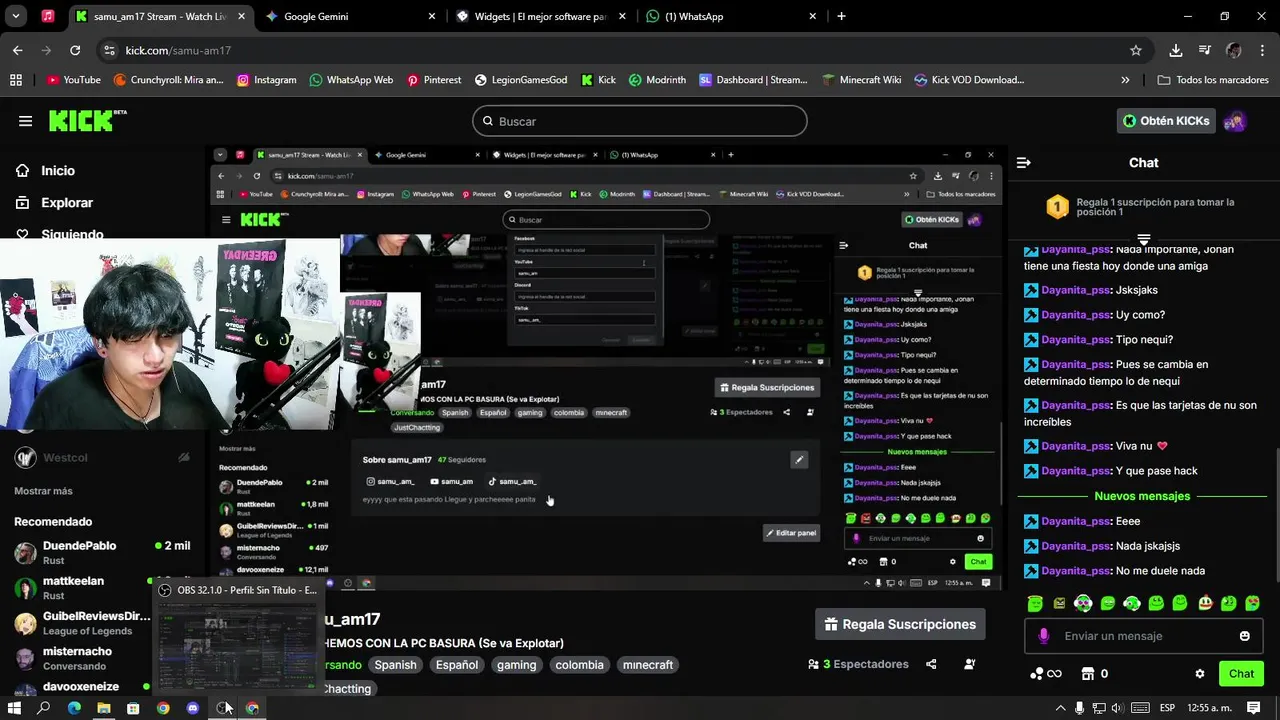Click OBS Studio taskbar icon
Screen dimensions: 1280x720
point(223,708)
